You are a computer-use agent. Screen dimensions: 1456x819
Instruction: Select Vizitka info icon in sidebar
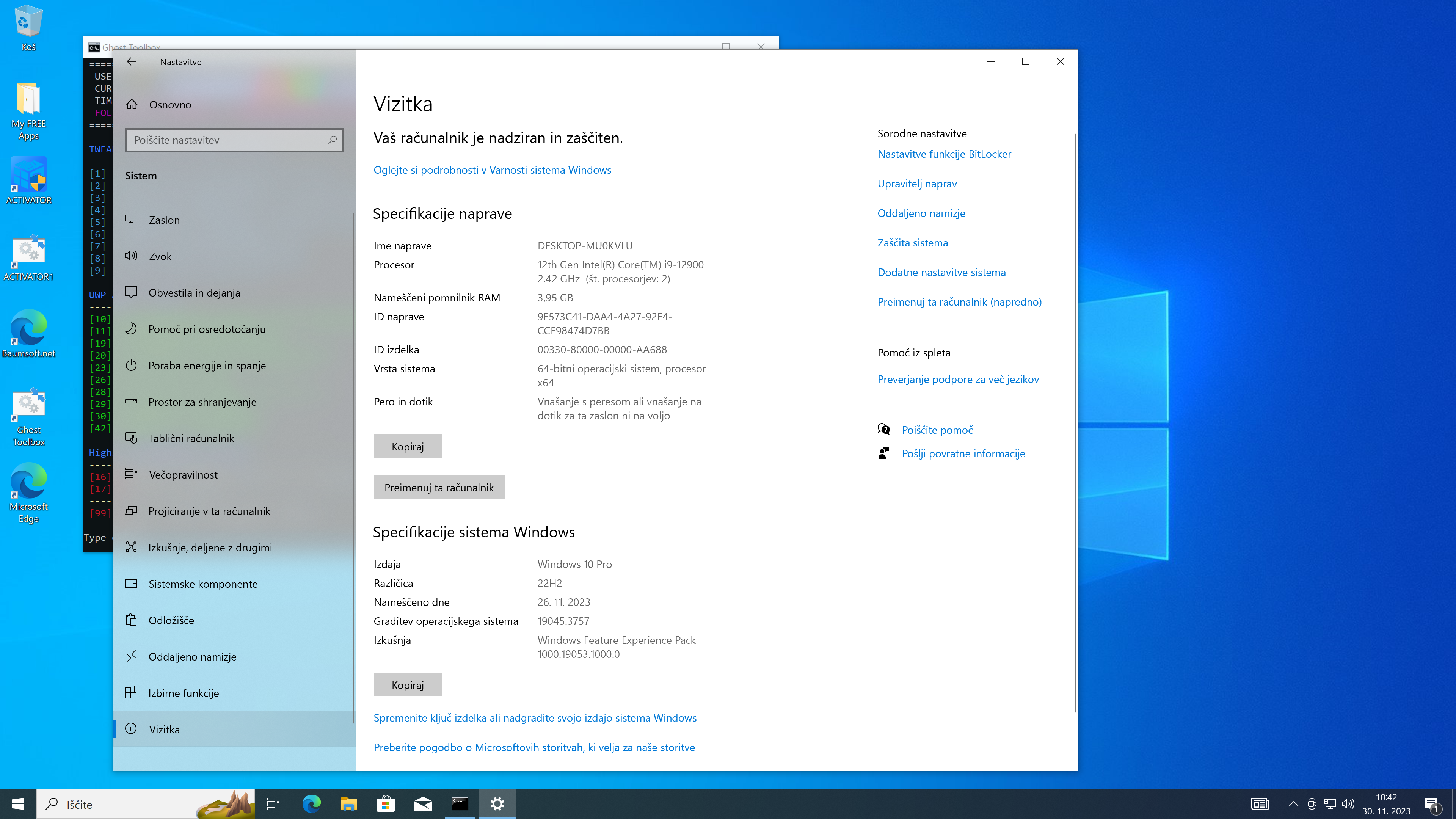[131, 728]
